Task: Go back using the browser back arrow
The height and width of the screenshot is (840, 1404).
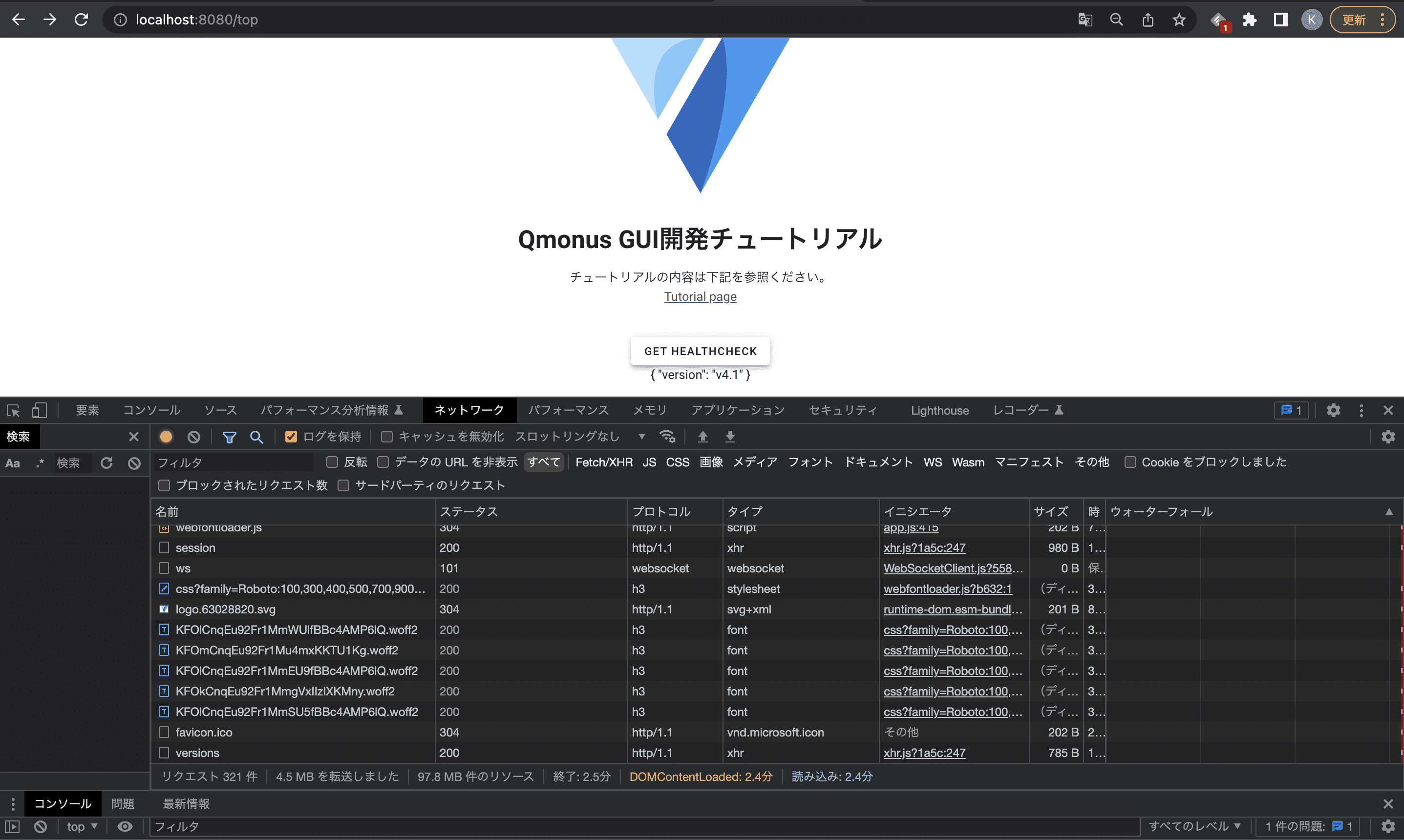Action: pos(18,20)
